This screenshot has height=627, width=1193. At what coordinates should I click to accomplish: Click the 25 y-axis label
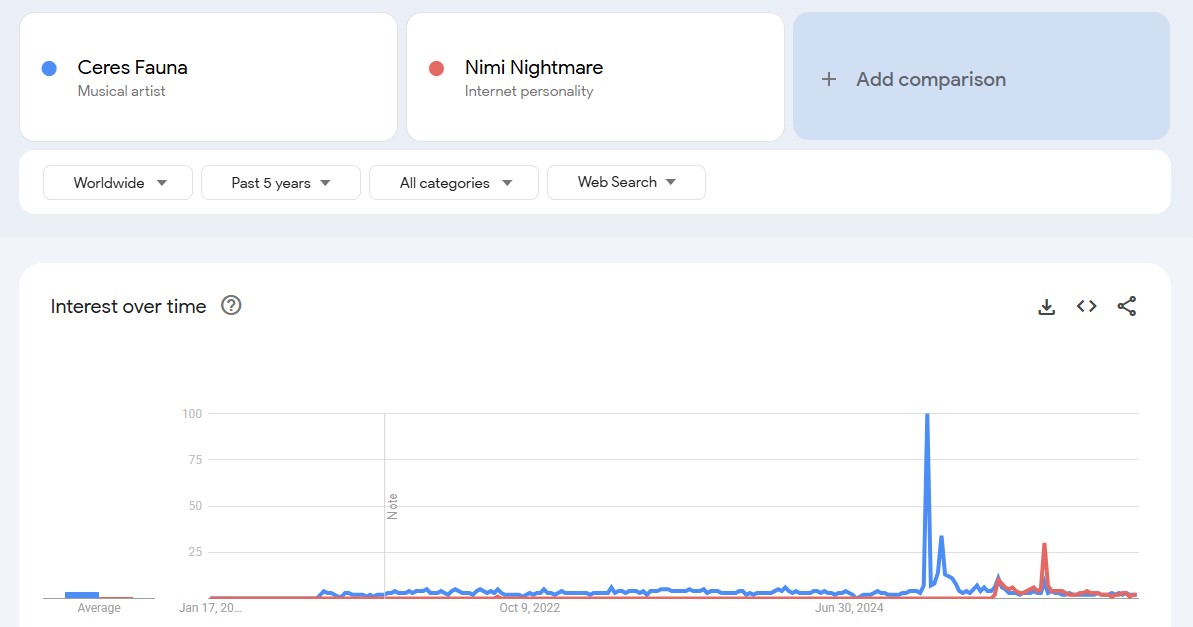[x=196, y=552]
